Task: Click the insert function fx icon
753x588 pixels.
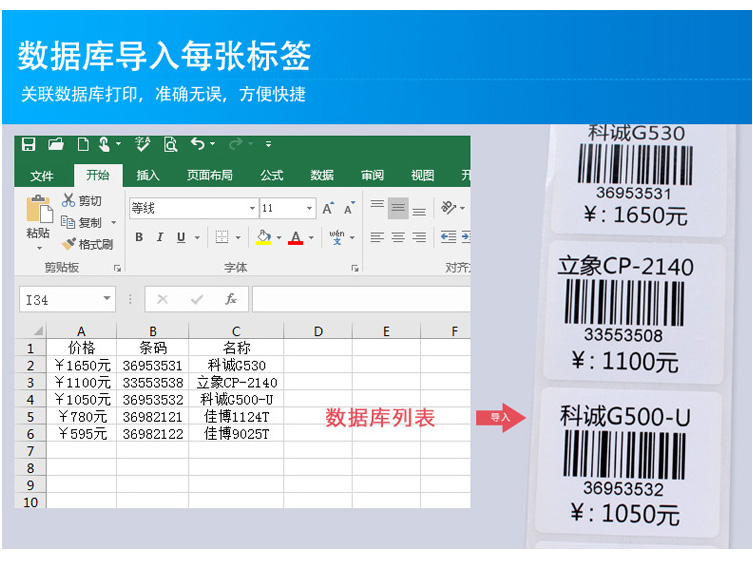Action: point(231,299)
